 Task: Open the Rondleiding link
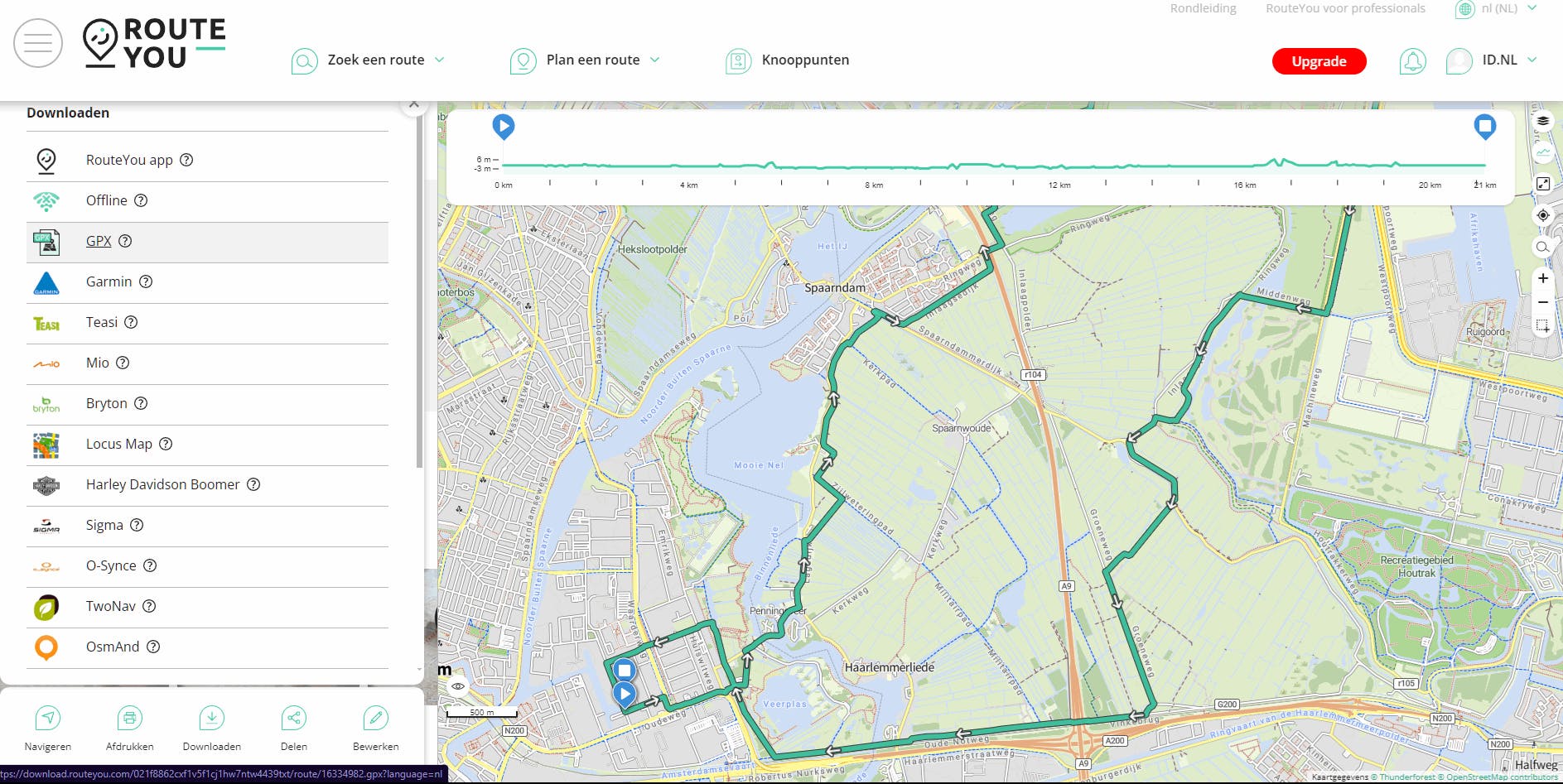(1203, 8)
